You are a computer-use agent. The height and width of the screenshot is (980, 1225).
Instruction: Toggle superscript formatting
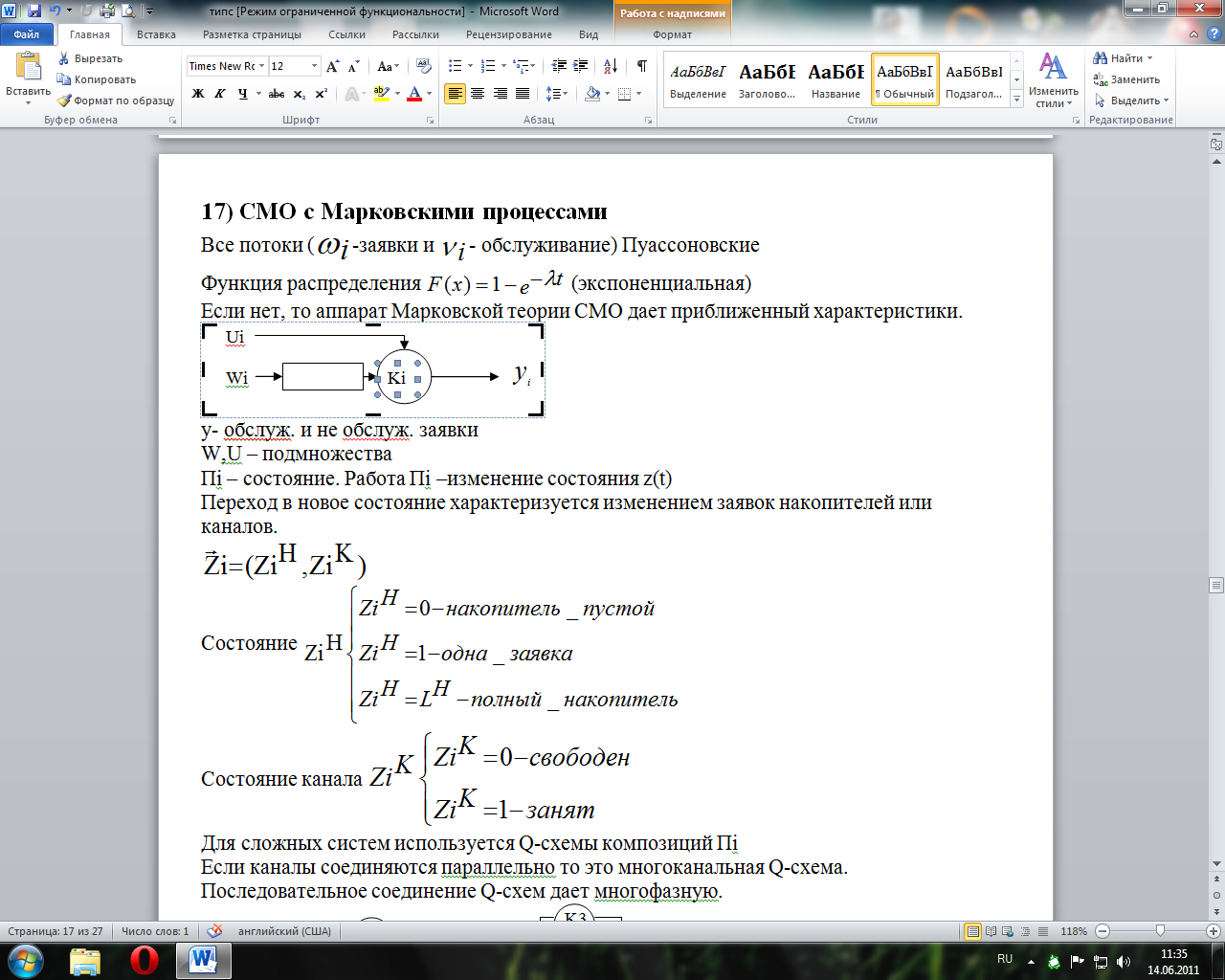[321, 94]
